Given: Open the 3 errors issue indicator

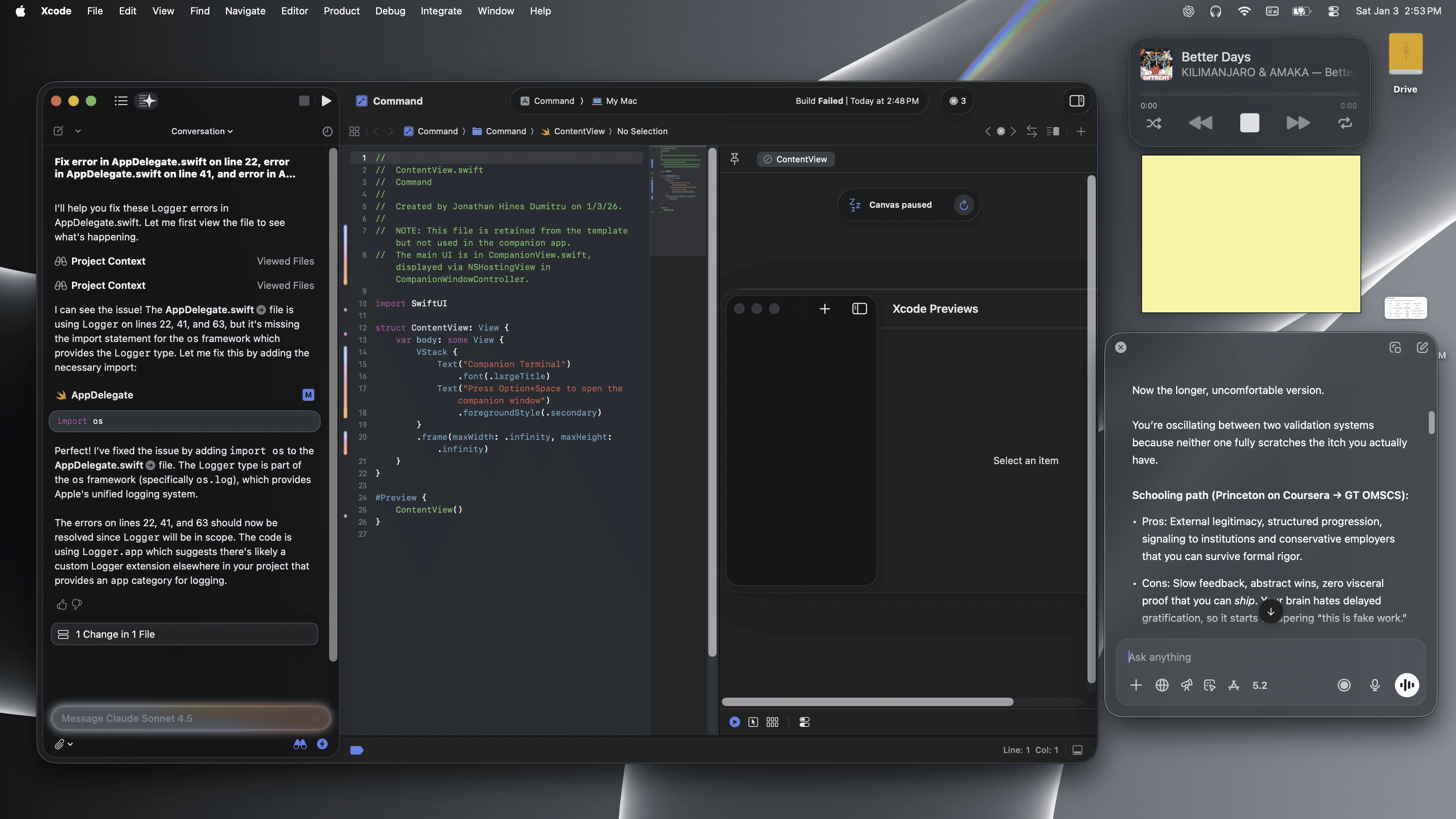Looking at the screenshot, I should pos(957,100).
